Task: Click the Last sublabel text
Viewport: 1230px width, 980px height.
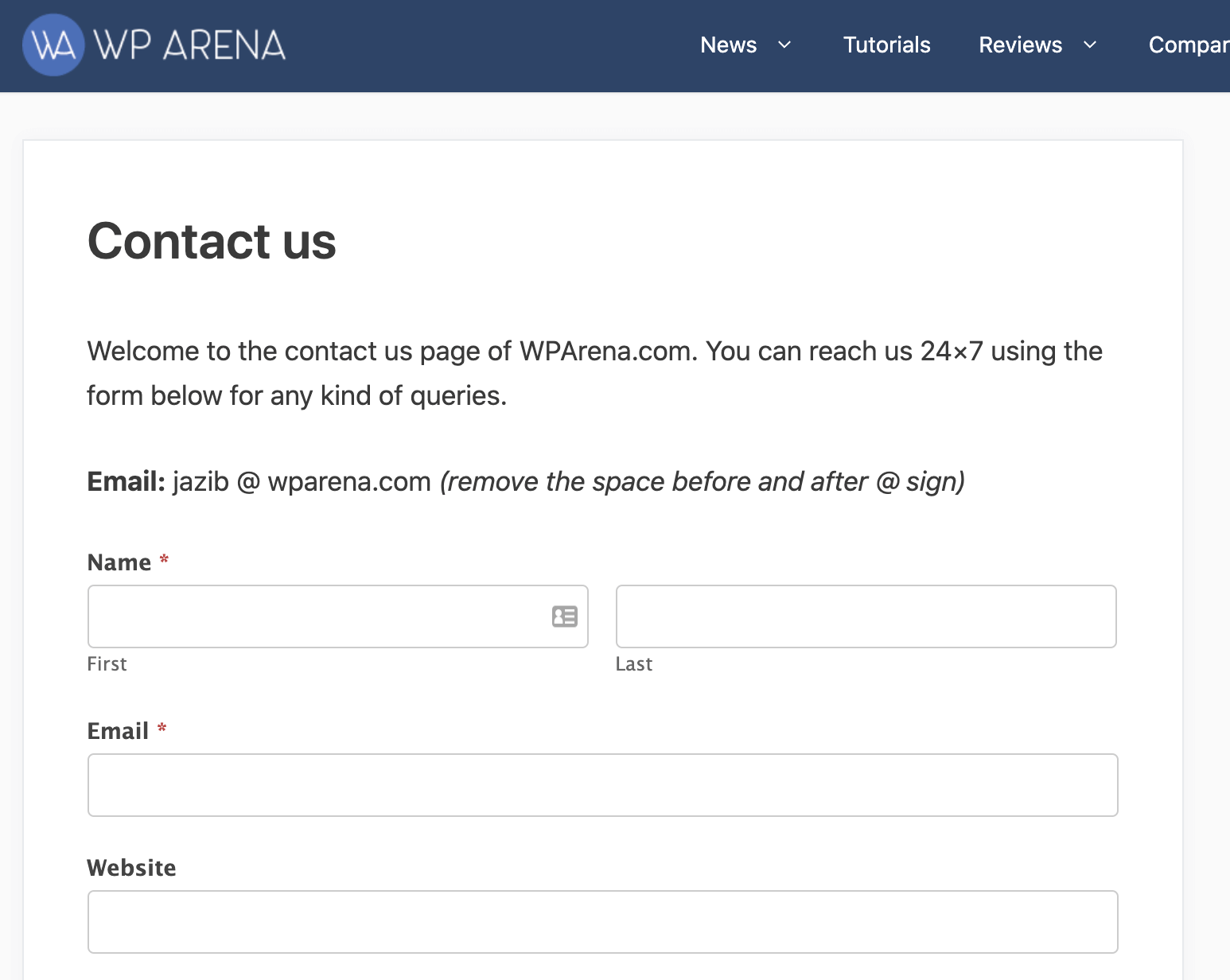Action: coord(634,664)
